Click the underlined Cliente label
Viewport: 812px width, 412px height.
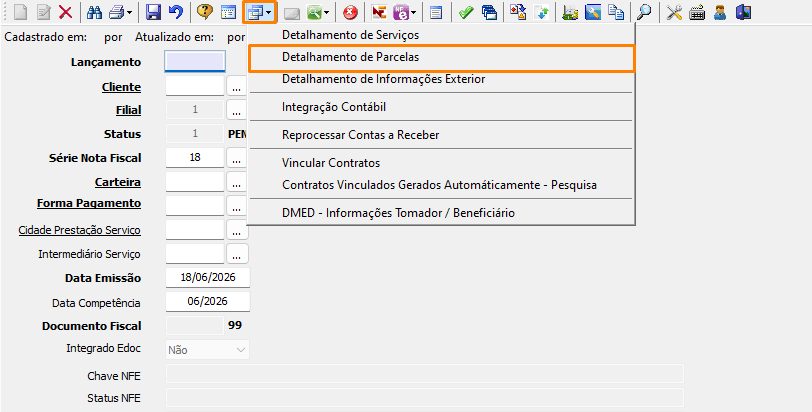pyautogui.click(x=121, y=87)
